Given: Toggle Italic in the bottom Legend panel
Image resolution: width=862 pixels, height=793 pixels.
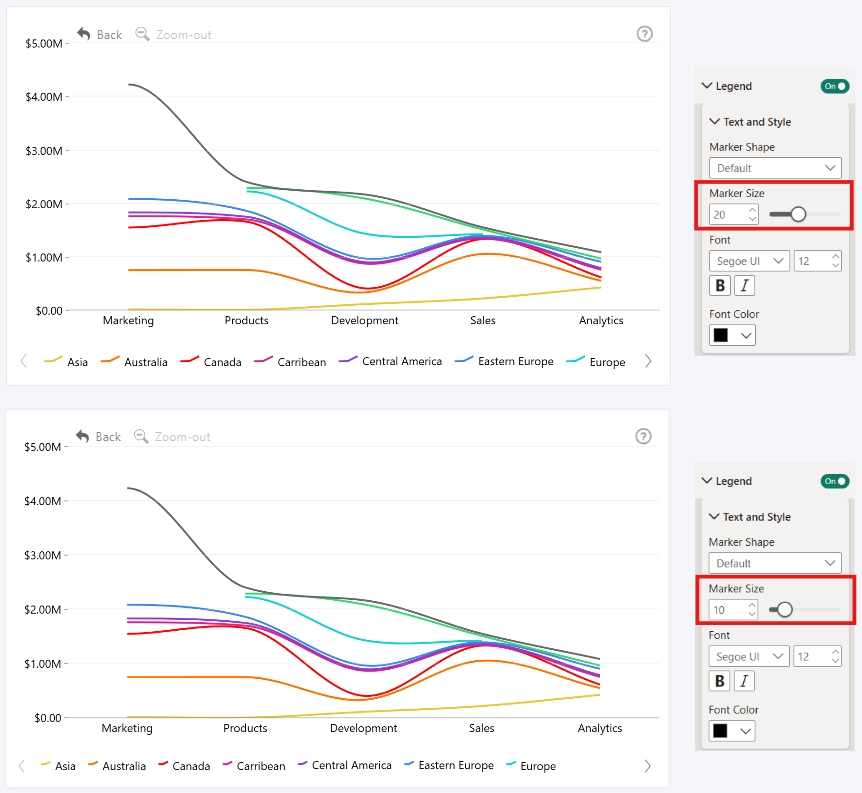Looking at the screenshot, I should point(744,681).
